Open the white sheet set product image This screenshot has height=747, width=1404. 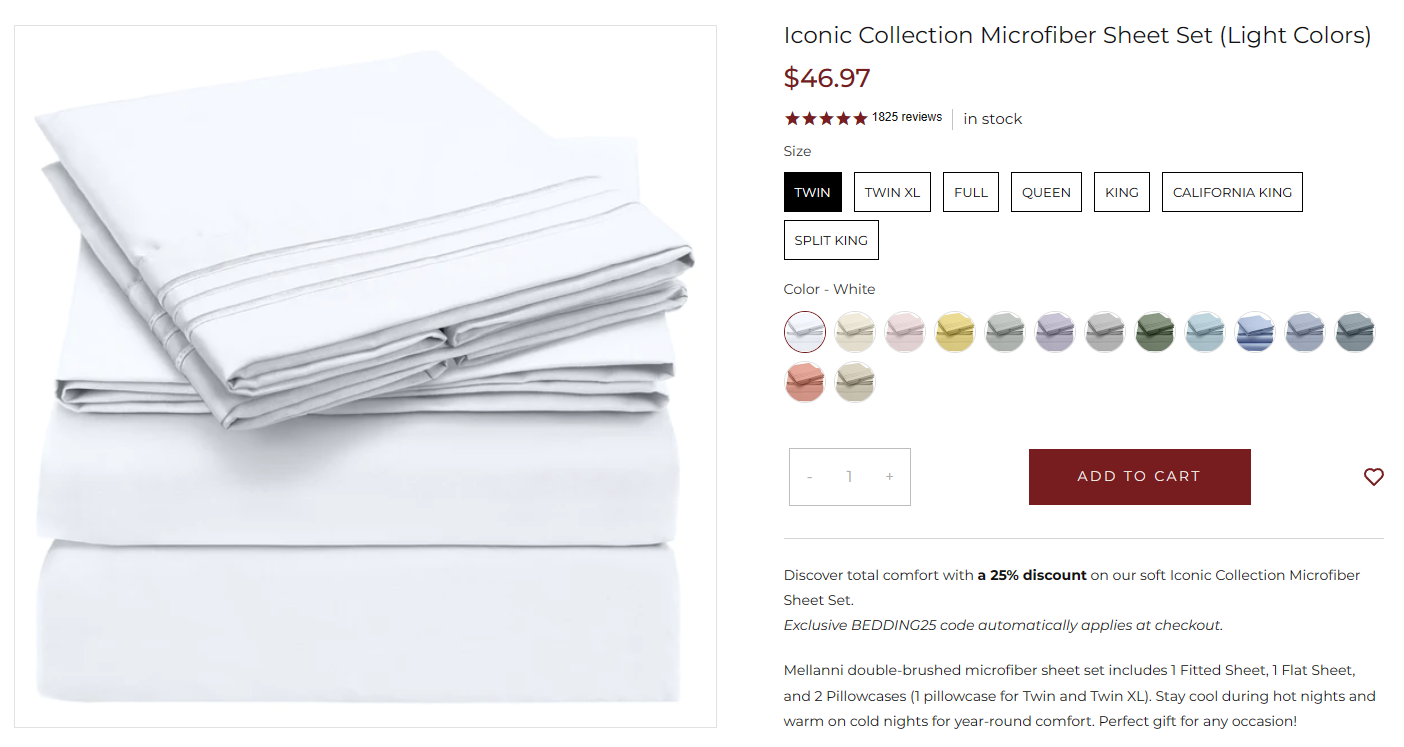point(365,376)
